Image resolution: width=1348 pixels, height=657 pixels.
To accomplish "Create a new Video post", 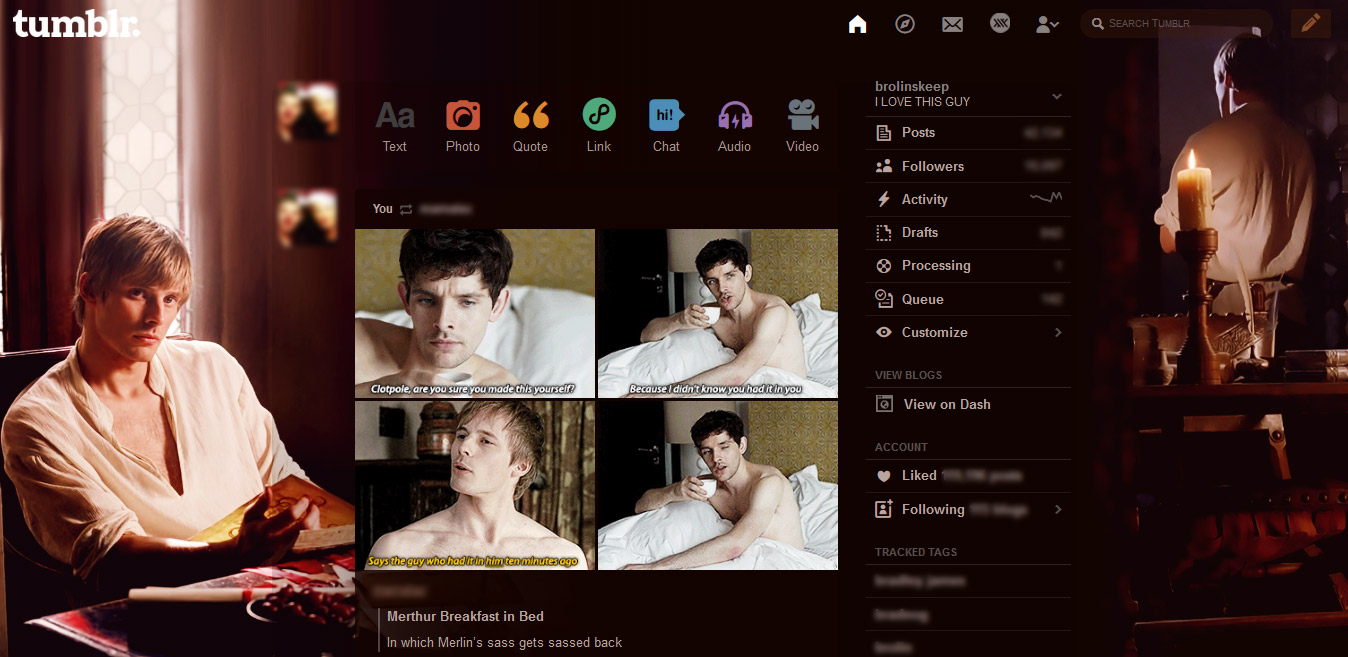I will pyautogui.click(x=802, y=127).
